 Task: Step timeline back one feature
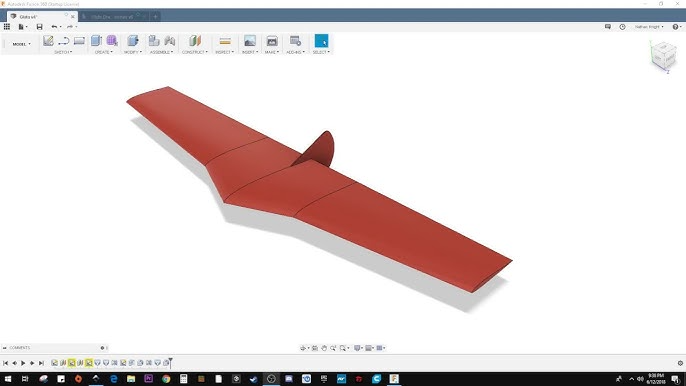(x=14, y=363)
